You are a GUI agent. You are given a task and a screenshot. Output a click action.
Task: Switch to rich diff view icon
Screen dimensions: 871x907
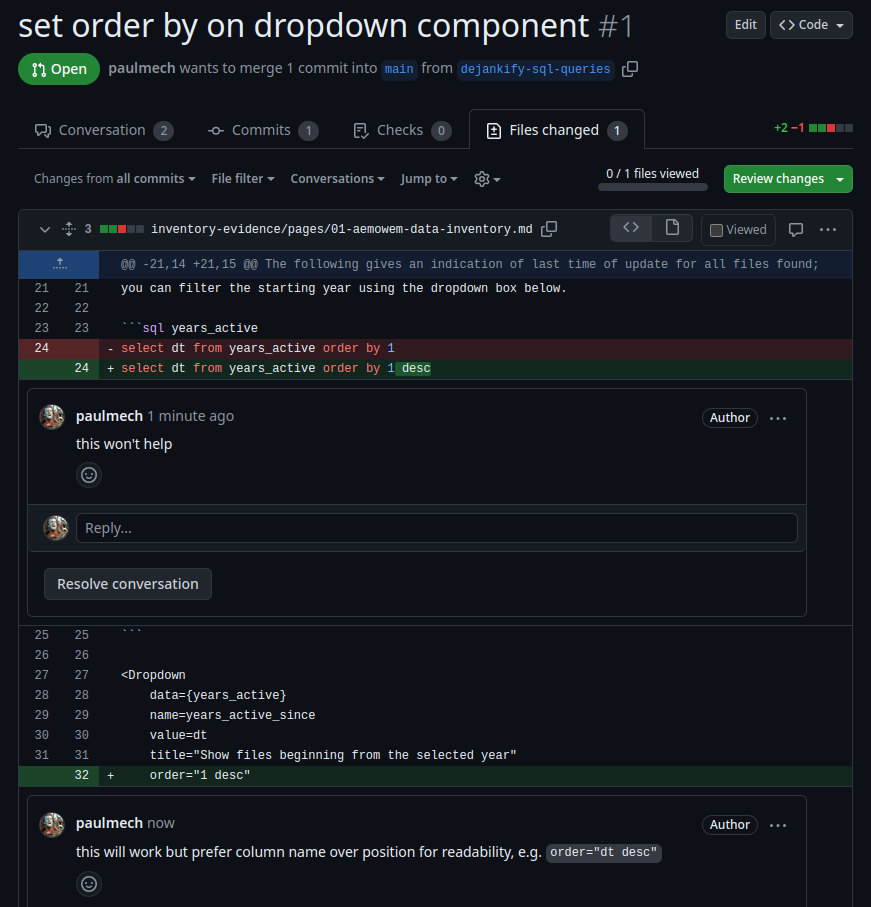[x=672, y=227]
